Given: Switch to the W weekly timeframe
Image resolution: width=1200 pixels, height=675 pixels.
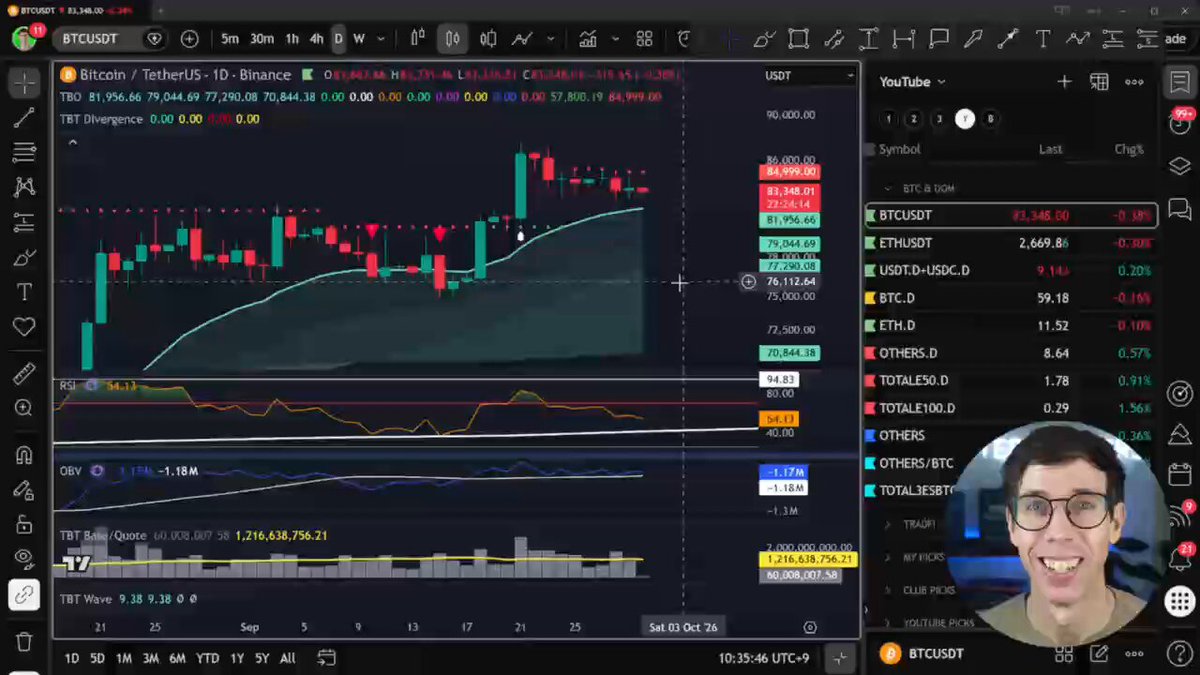Looking at the screenshot, I should (x=358, y=39).
